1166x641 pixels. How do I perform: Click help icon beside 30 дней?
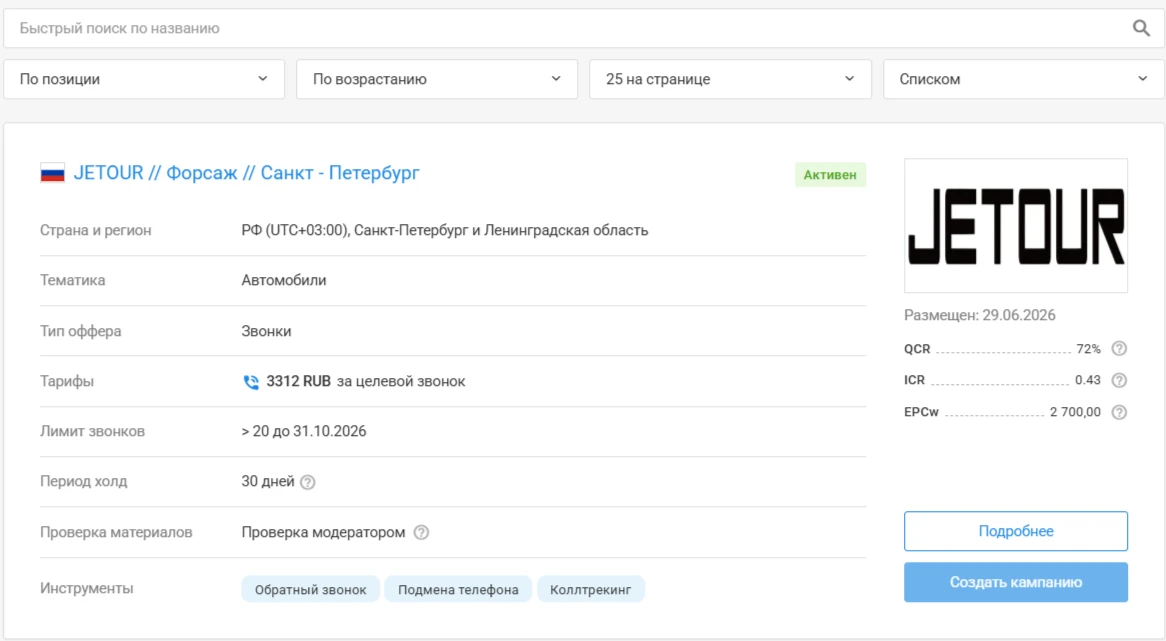[308, 482]
